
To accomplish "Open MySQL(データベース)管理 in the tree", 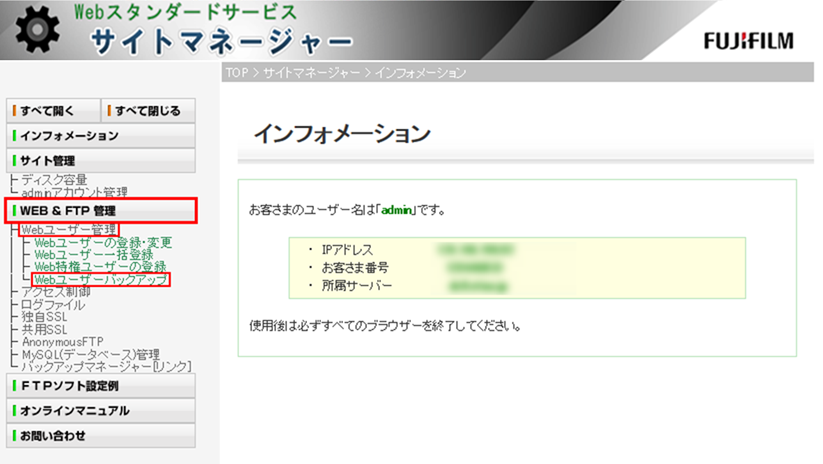I will point(91,354).
